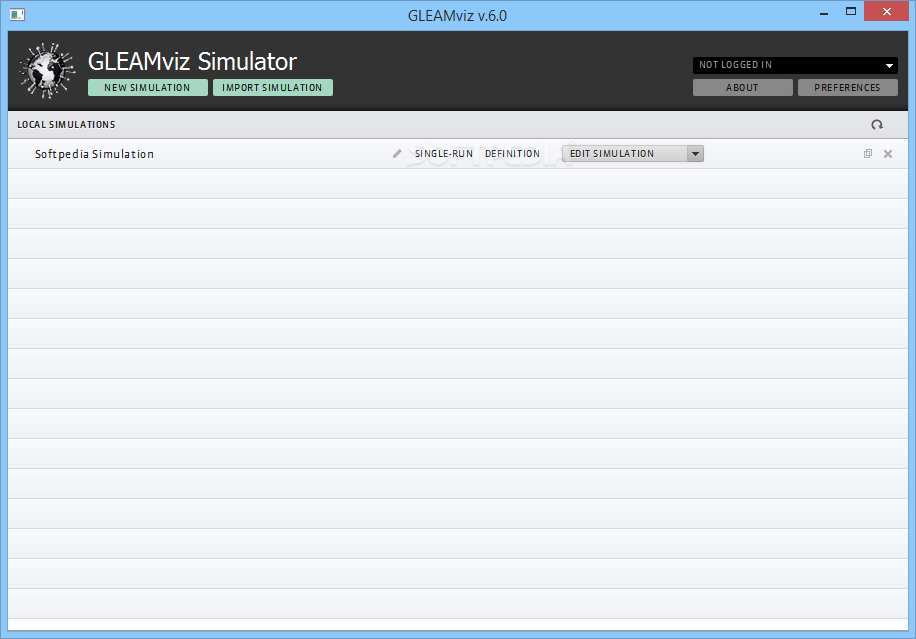
Task: Click the Import Simulation button
Action: point(273,88)
